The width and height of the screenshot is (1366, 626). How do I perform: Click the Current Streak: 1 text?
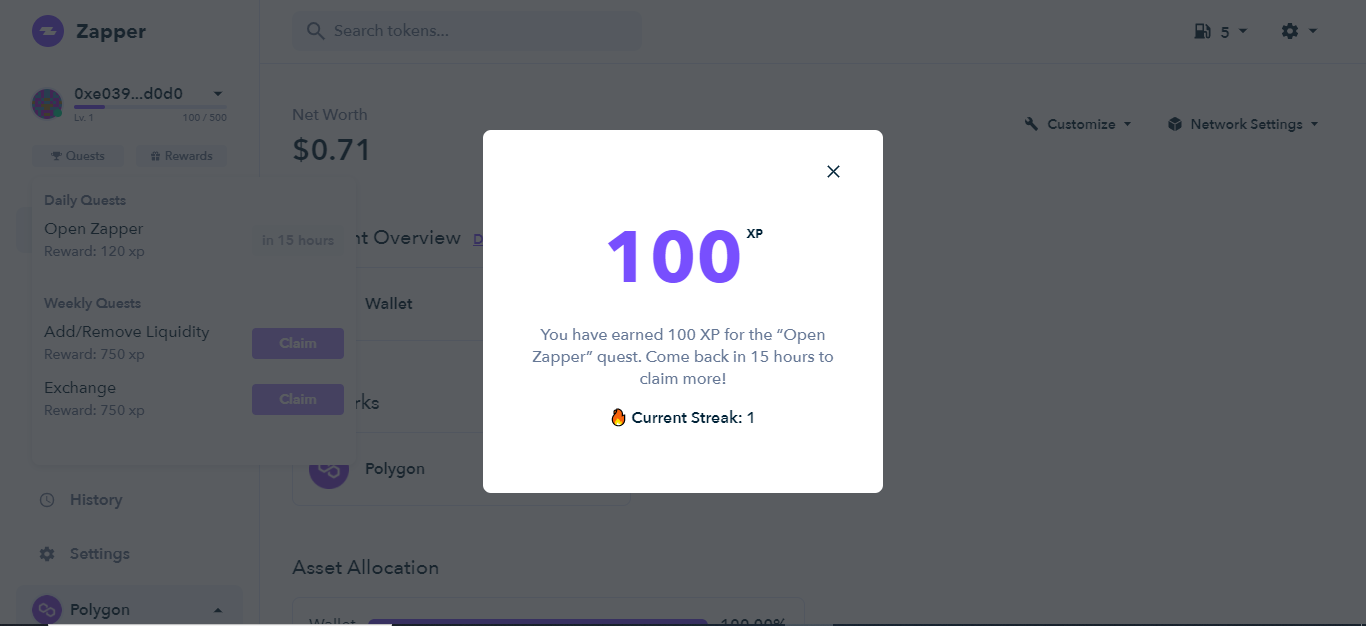point(693,418)
